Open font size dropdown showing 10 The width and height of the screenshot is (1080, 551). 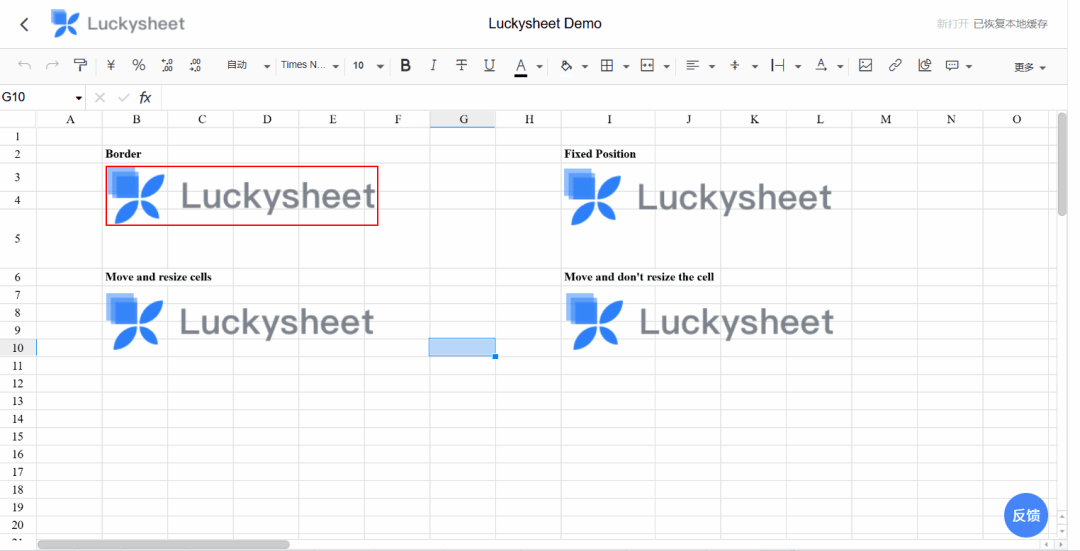pyautogui.click(x=368, y=65)
